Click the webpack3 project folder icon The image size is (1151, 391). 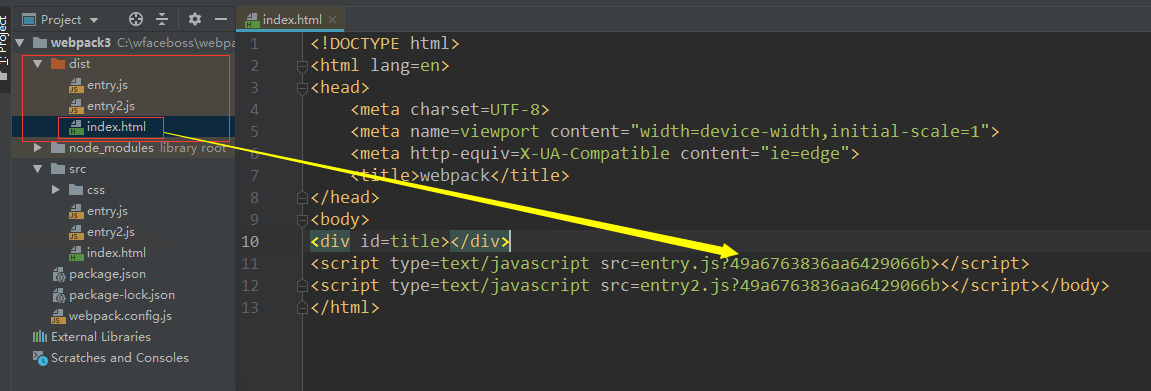click(x=40, y=43)
